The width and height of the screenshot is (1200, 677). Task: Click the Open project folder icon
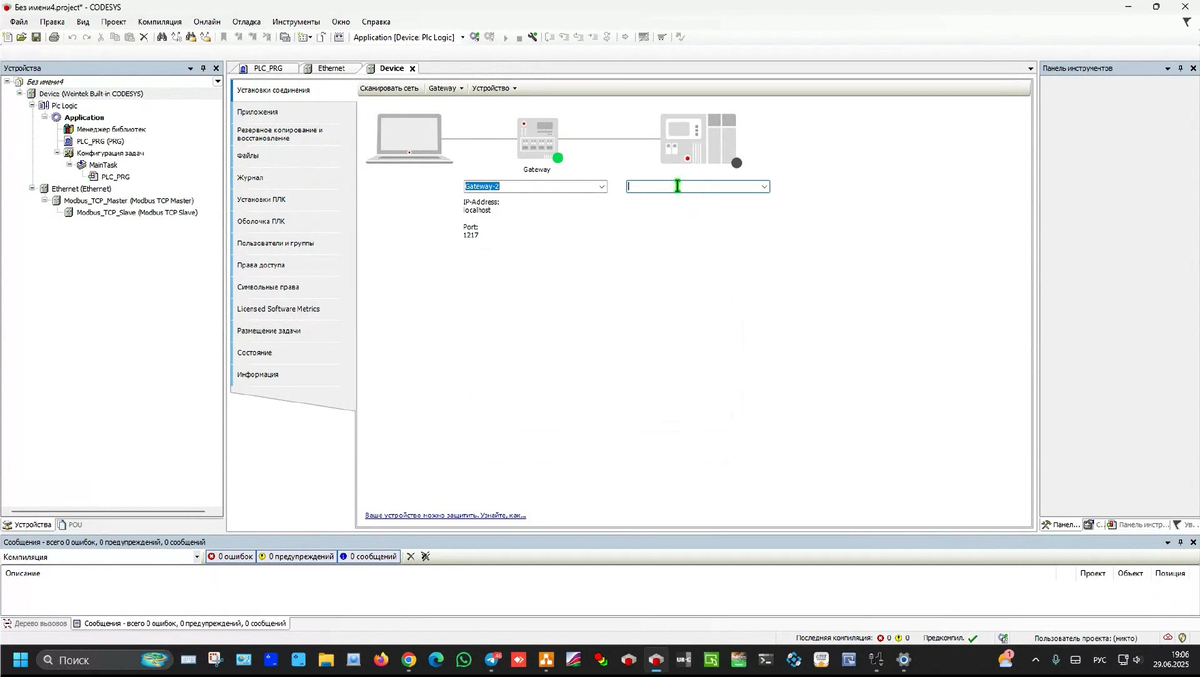pyautogui.click(x=21, y=37)
